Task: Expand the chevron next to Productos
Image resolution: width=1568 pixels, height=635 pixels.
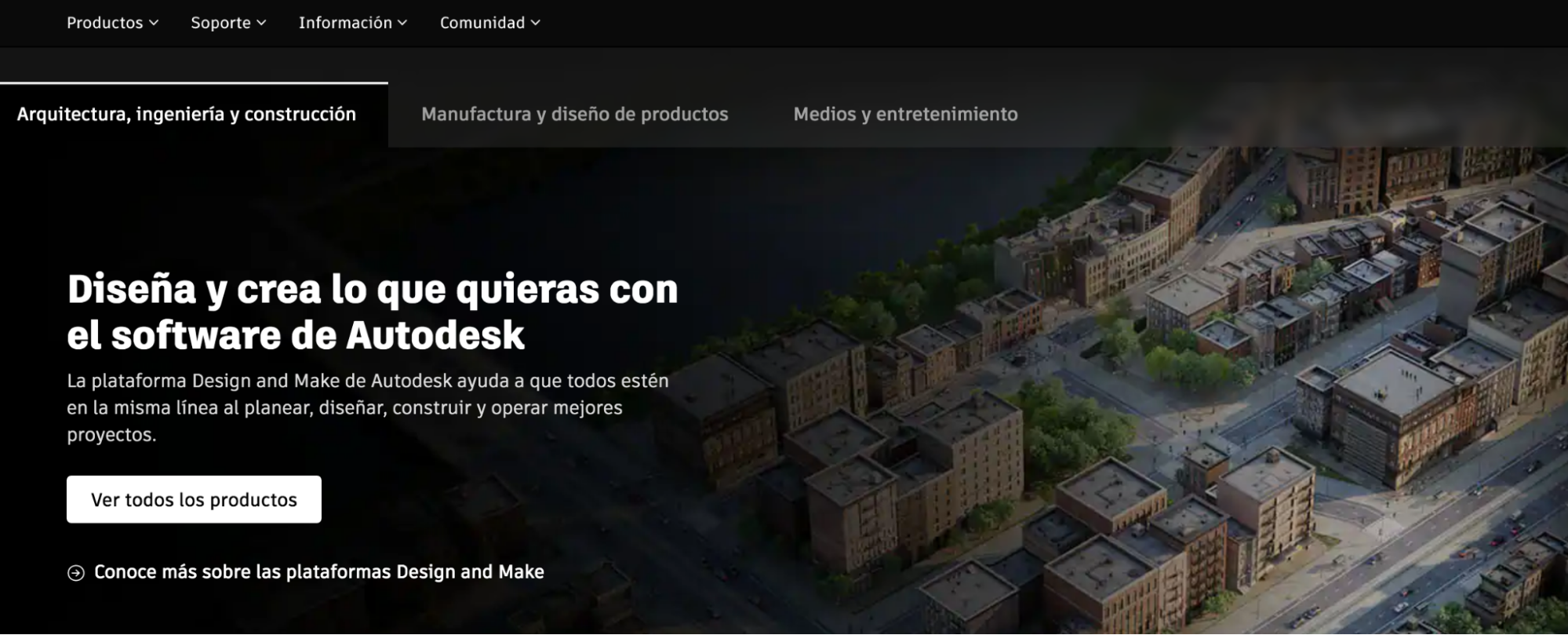Action: pyautogui.click(x=154, y=23)
